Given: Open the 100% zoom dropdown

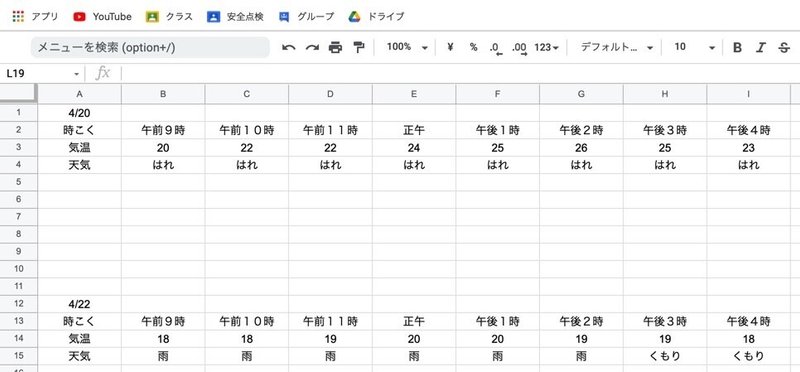Looking at the screenshot, I should [x=407, y=47].
